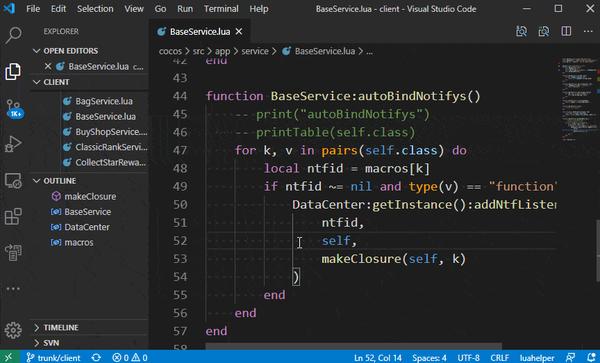The width and height of the screenshot is (600, 363).
Task: Open notifications bell in status bar
Action: pyautogui.click(x=592, y=358)
